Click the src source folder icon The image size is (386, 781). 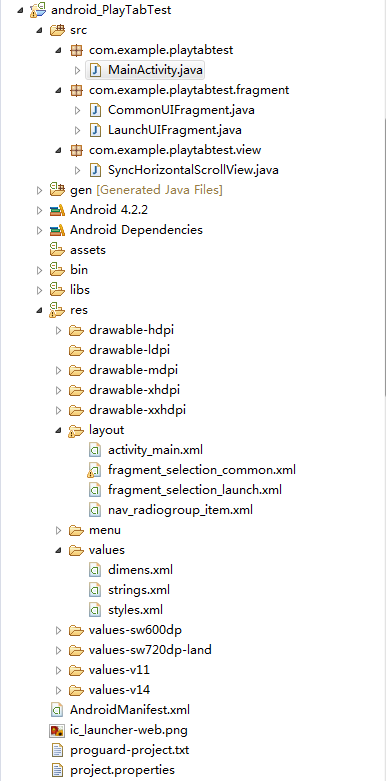click(x=57, y=30)
